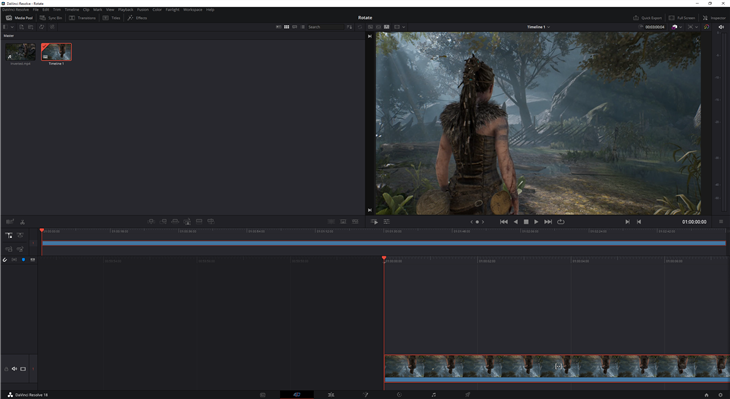730x399 pixels.
Task: Select source tape viewer mode
Action: pyautogui.click(x=378, y=27)
